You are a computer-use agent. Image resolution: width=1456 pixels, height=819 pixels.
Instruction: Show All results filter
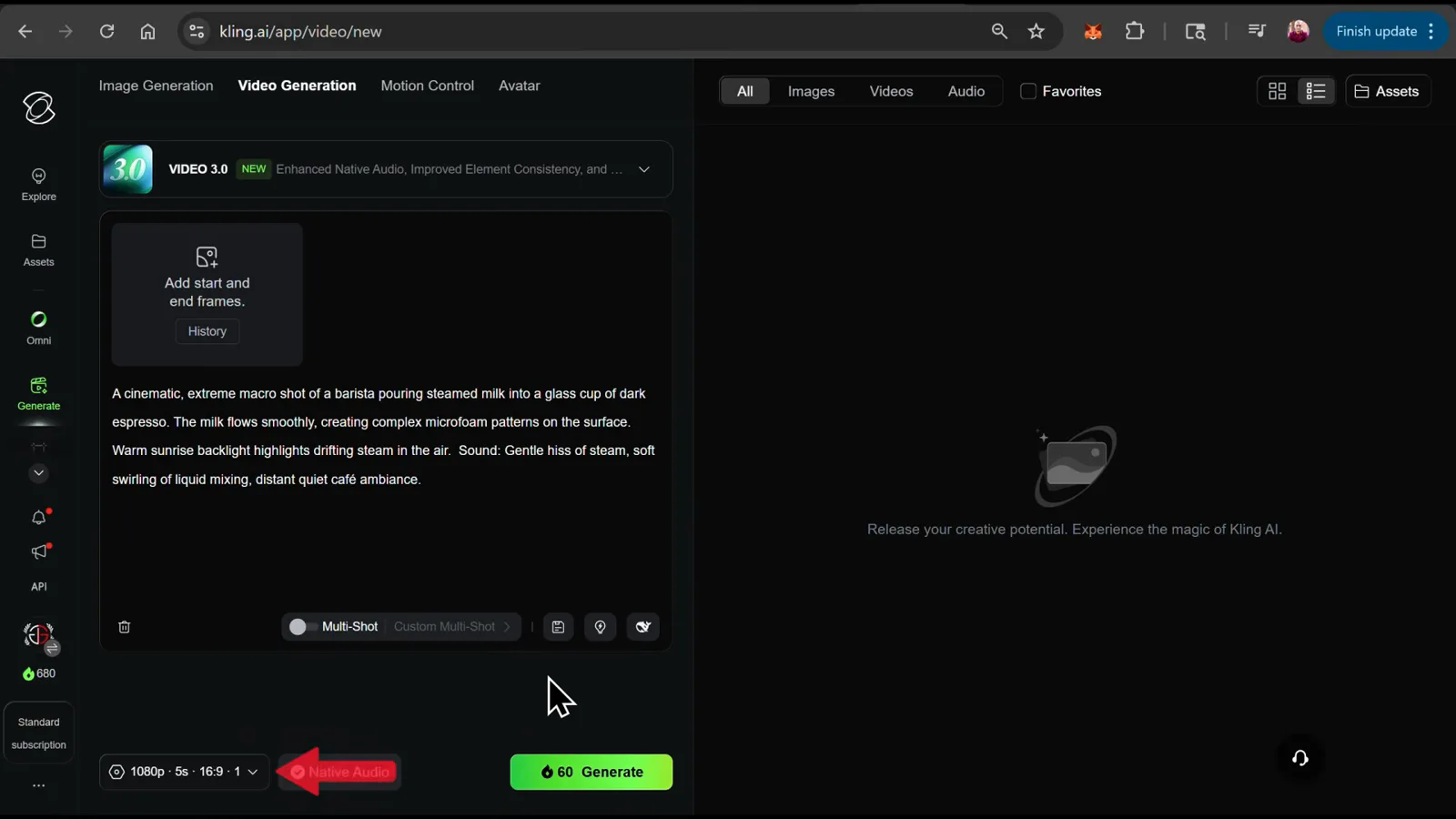tap(744, 91)
